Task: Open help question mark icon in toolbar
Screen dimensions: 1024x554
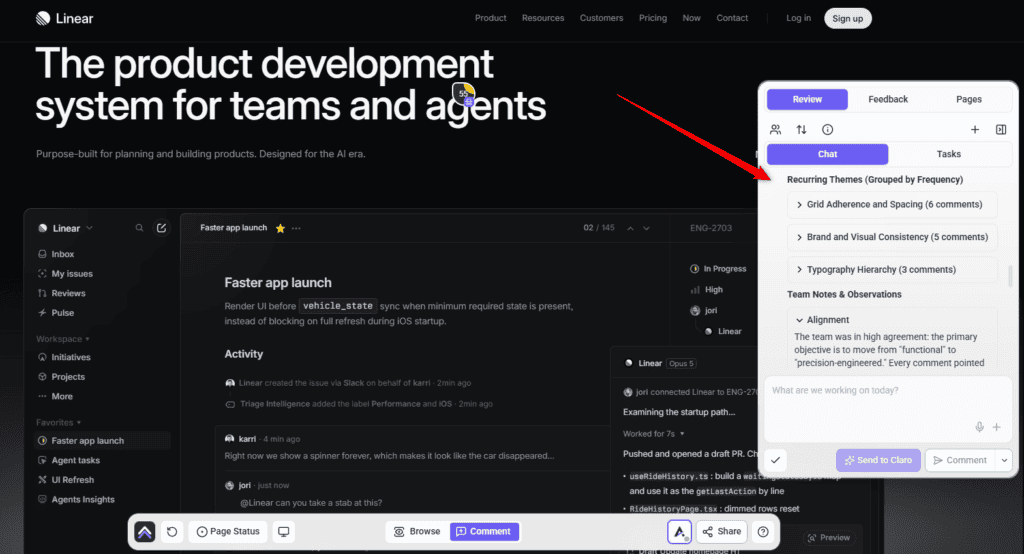Action: 763,532
